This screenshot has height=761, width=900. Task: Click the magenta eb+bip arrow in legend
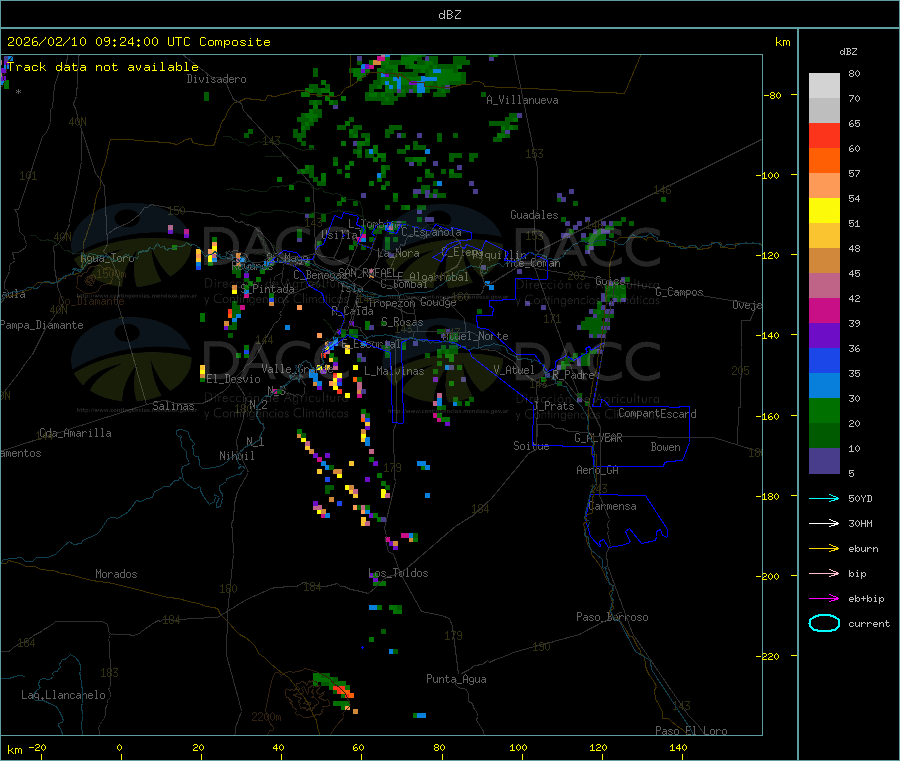pos(824,599)
